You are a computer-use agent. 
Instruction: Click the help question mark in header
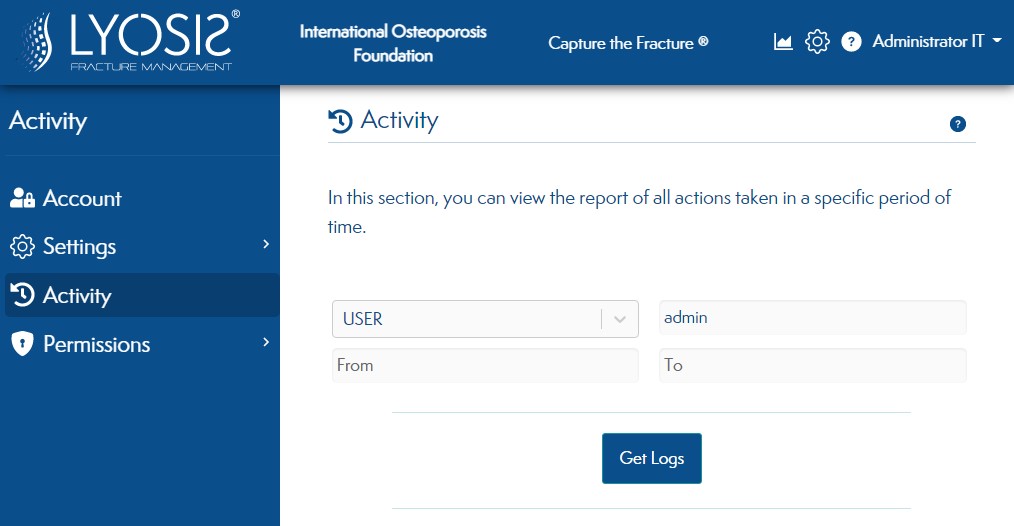point(851,42)
